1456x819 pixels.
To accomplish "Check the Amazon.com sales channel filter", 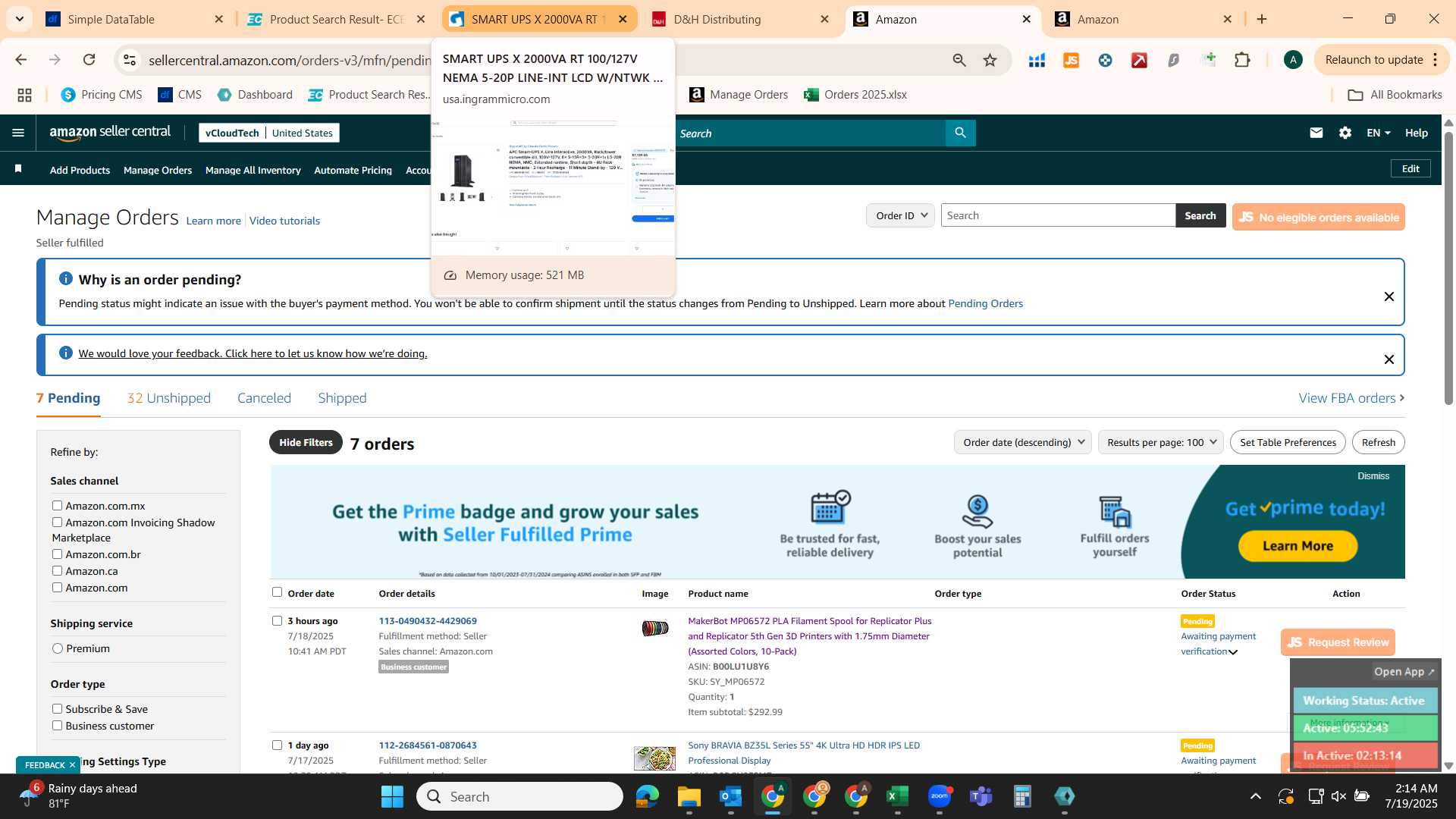I will click(57, 587).
